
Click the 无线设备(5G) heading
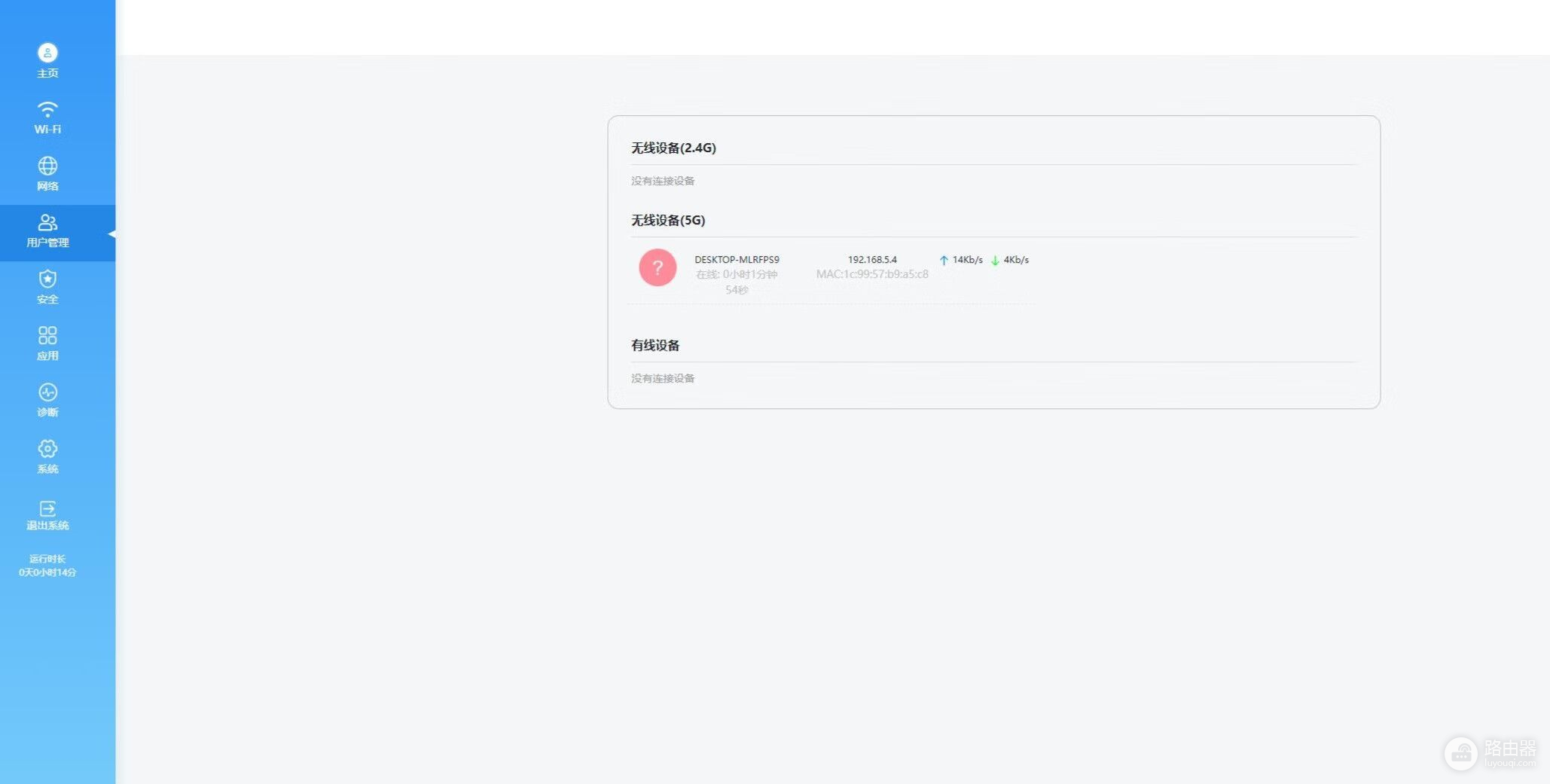coord(668,220)
